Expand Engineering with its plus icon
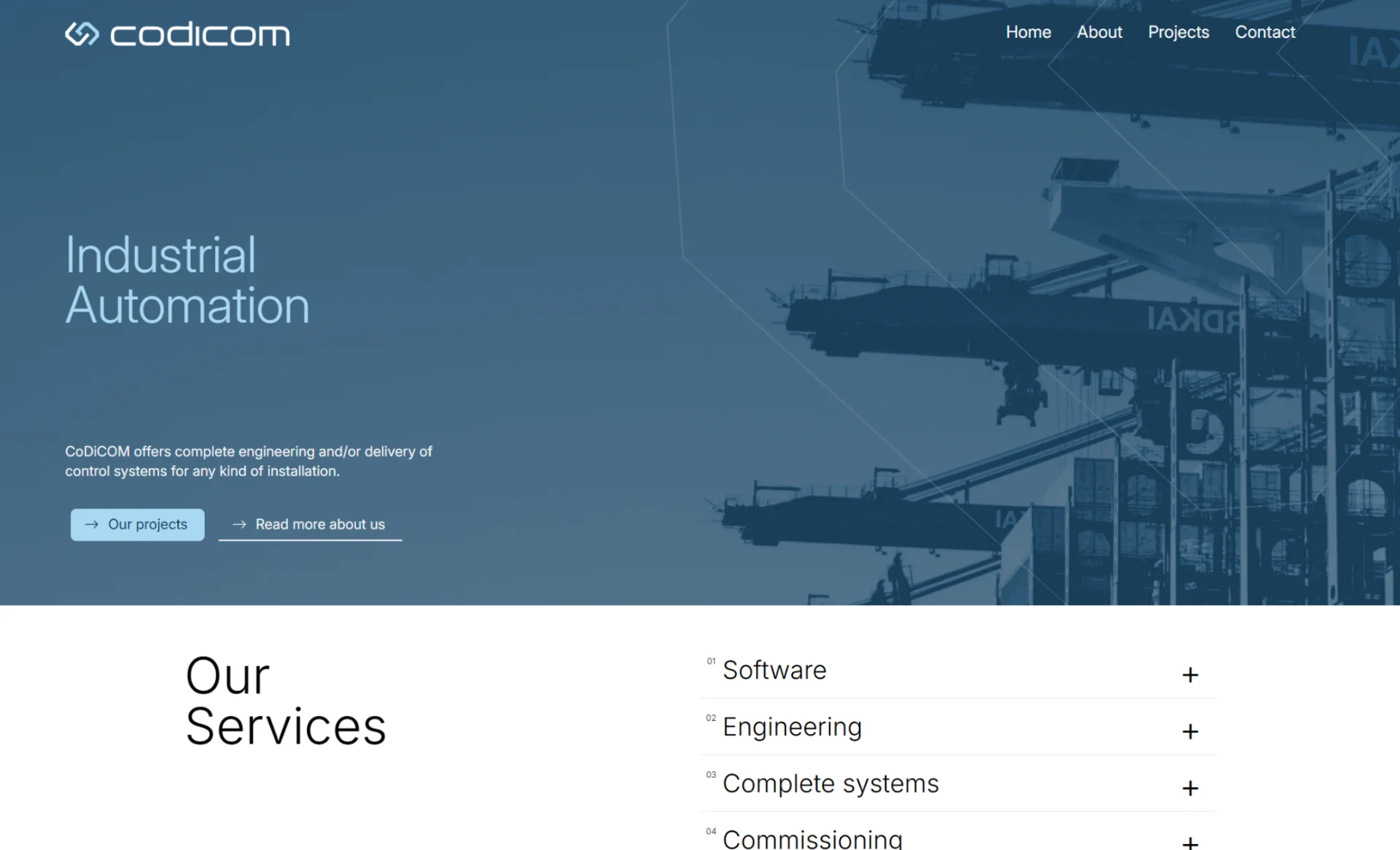Screen dimensions: 1400x850 (1190, 731)
